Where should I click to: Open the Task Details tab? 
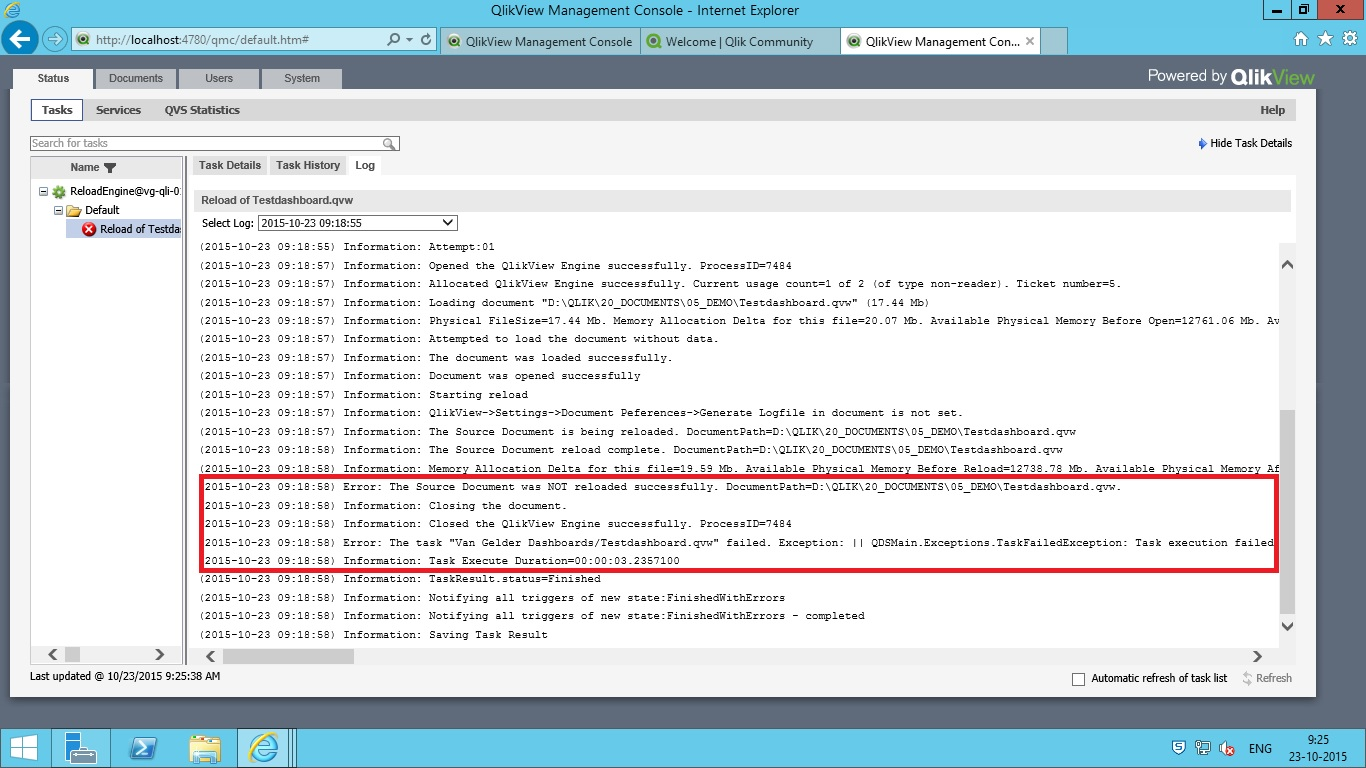[x=229, y=165]
